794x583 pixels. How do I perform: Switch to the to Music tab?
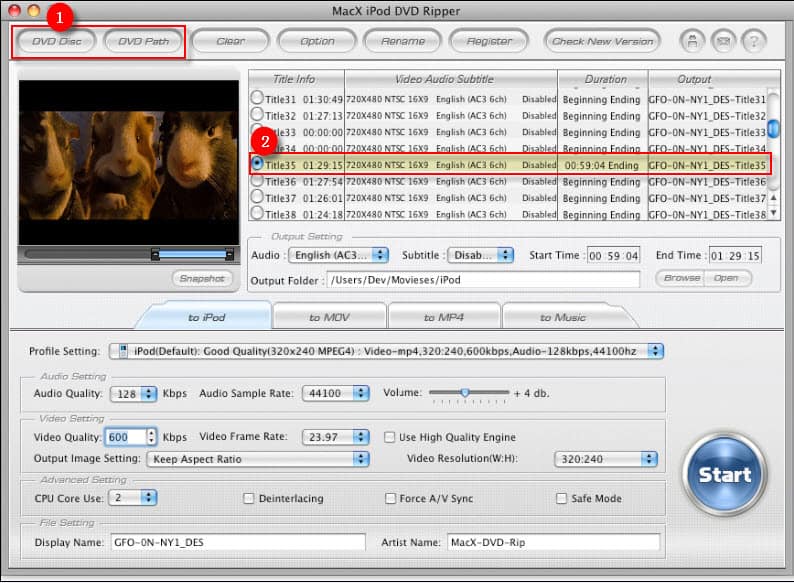pos(563,317)
